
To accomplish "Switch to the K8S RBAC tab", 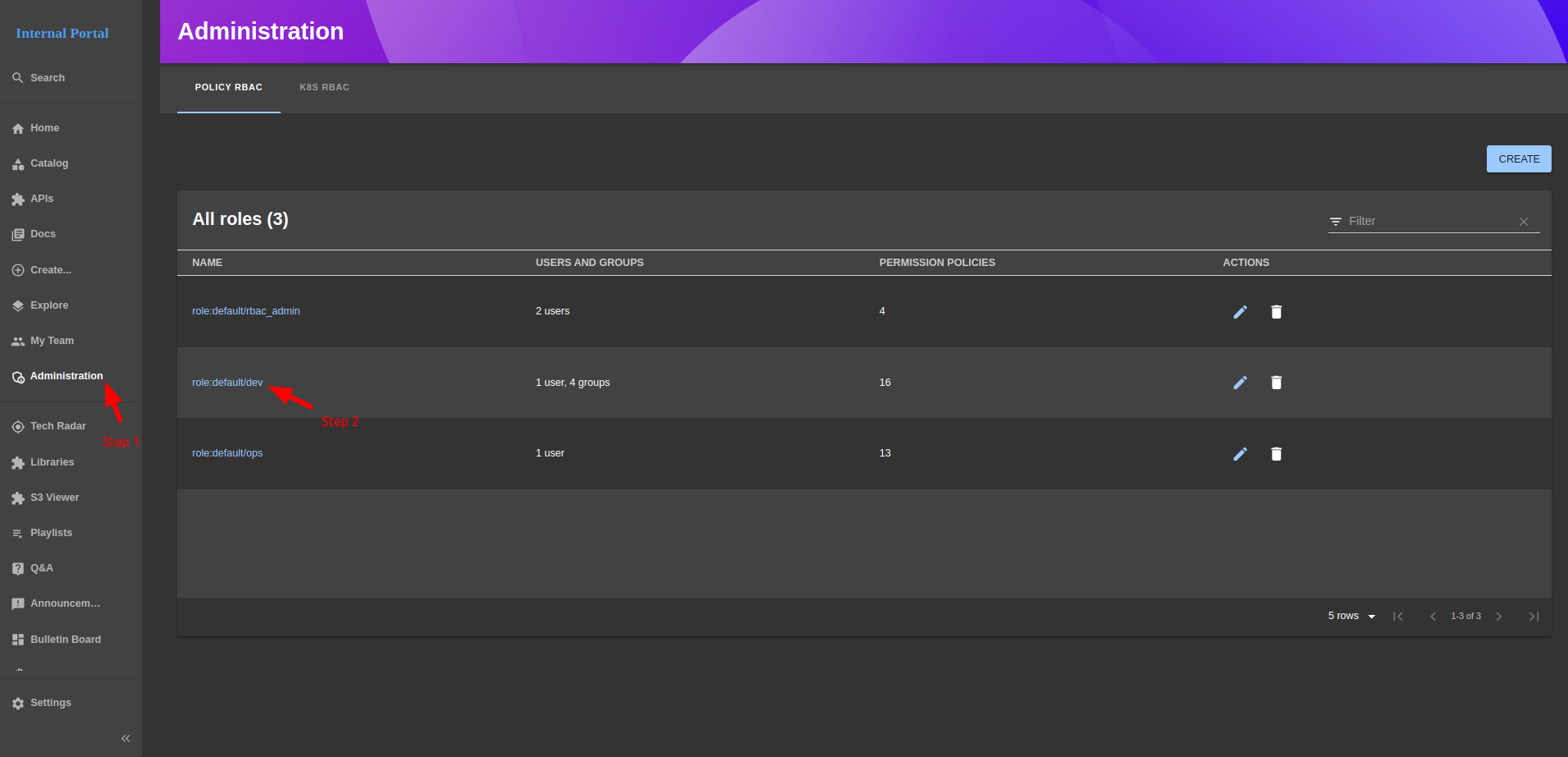I will click(324, 87).
